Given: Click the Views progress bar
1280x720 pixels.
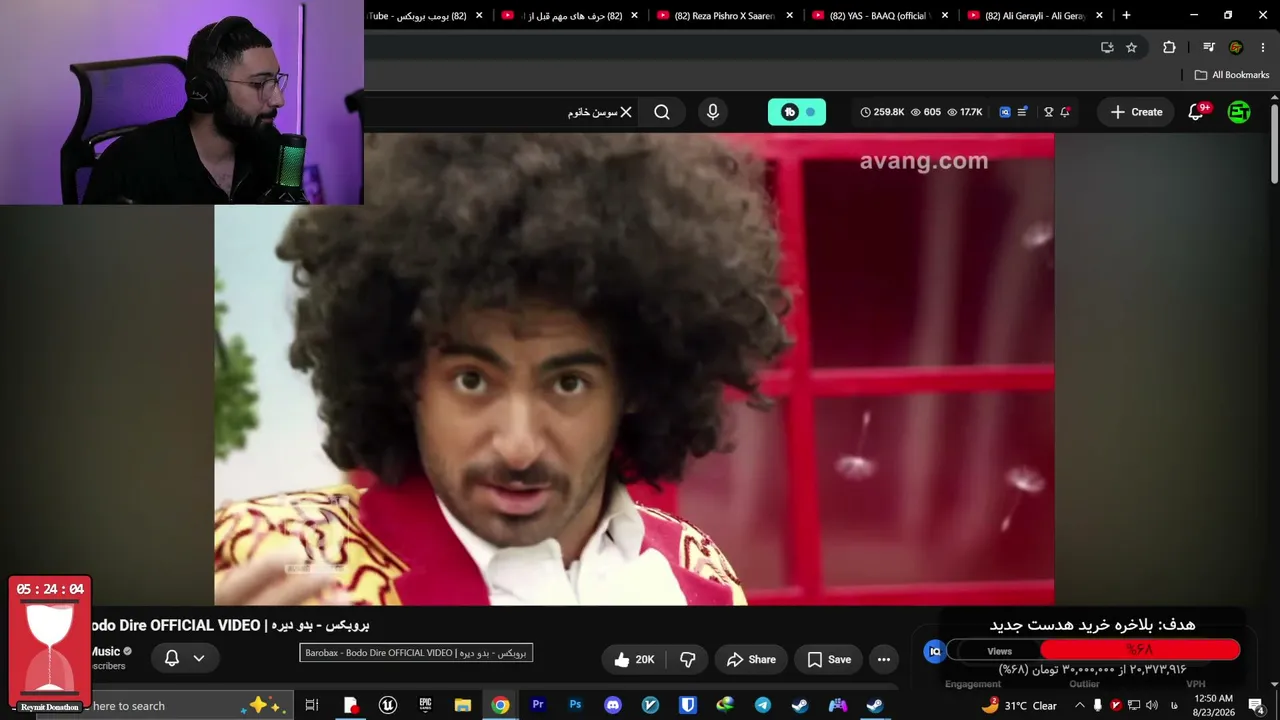Looking at the screenshot, I should pyautogui.click(x=1094, y=651).
